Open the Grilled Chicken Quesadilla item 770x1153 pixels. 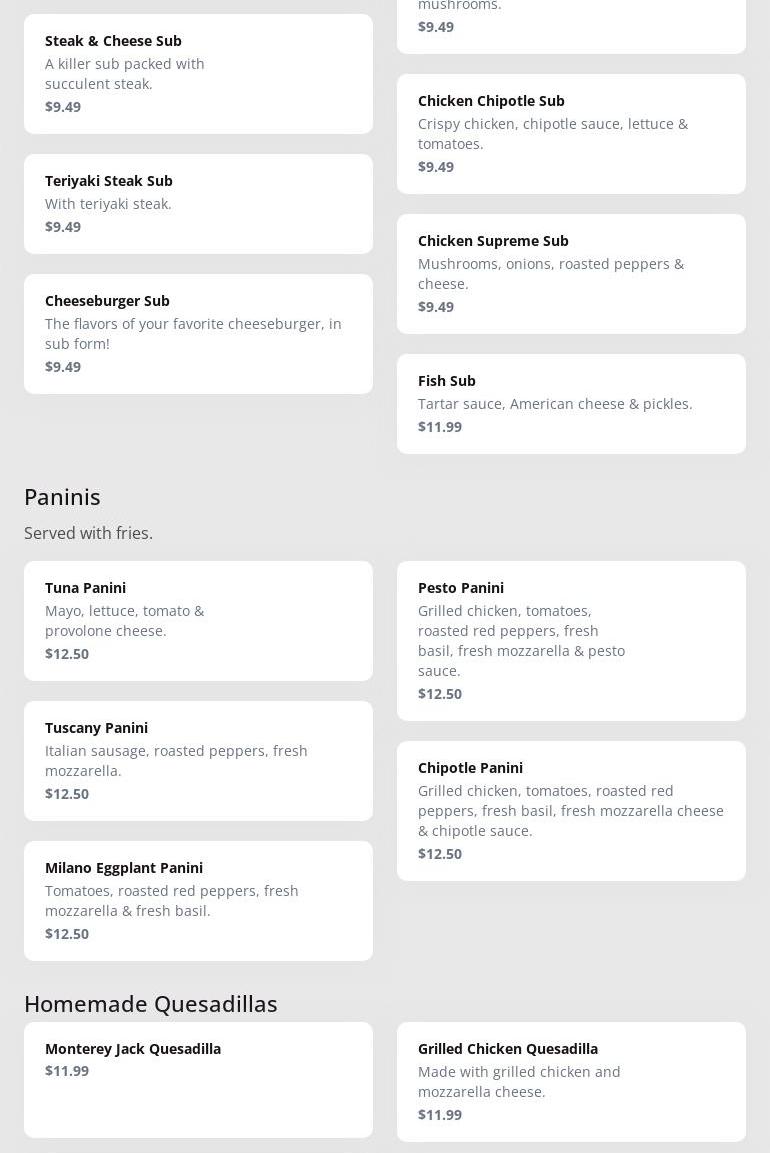(x=571, y=1082)
